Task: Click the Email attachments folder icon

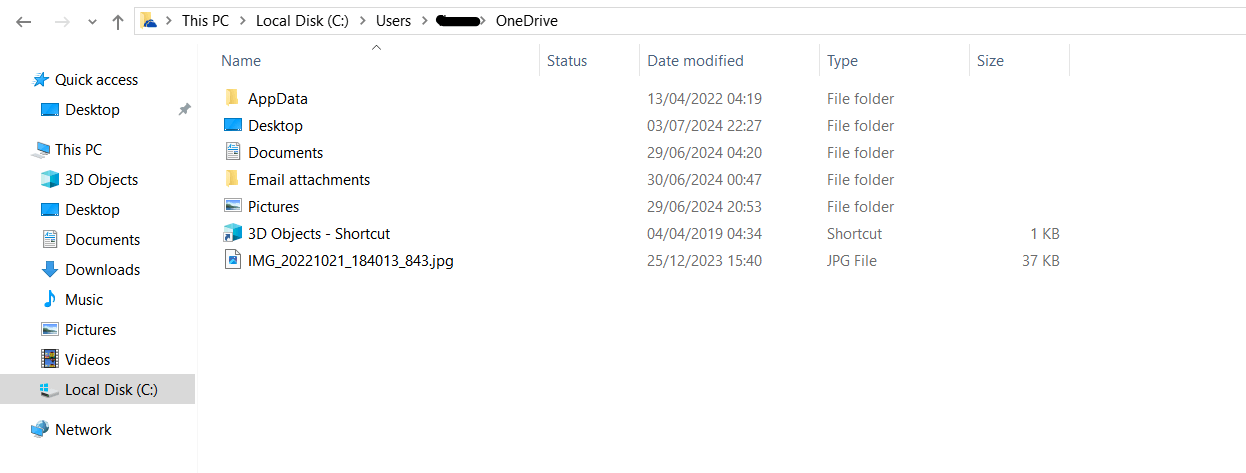Action: pos(232,179)
